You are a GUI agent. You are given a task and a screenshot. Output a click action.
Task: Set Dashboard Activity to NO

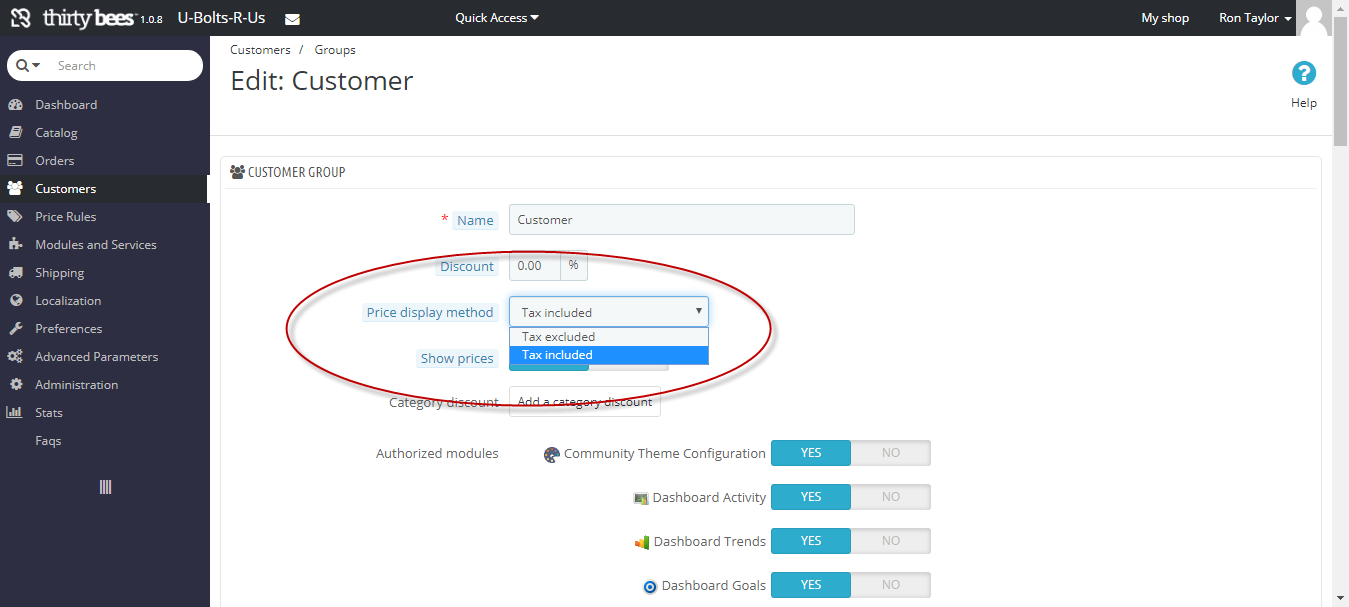(x=891, y=497)
